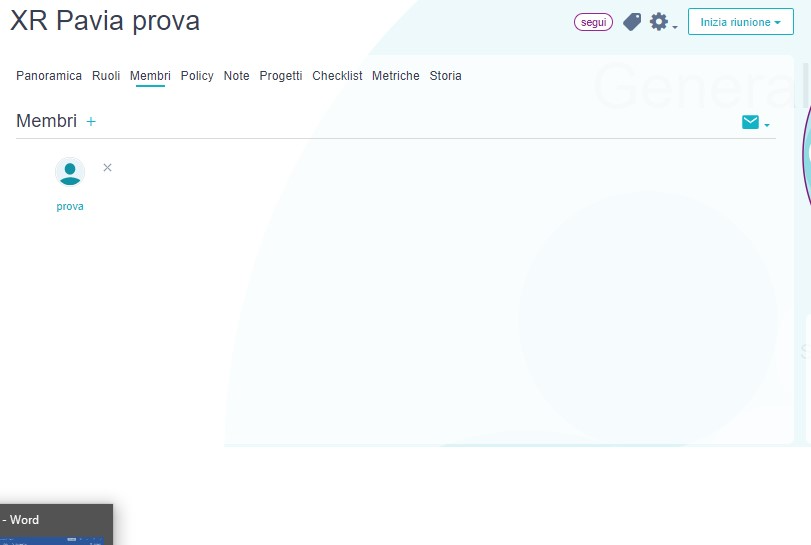Open the Note tab
Screen dimensions: 811x545
pyautogui.click(x=237, y=76)
